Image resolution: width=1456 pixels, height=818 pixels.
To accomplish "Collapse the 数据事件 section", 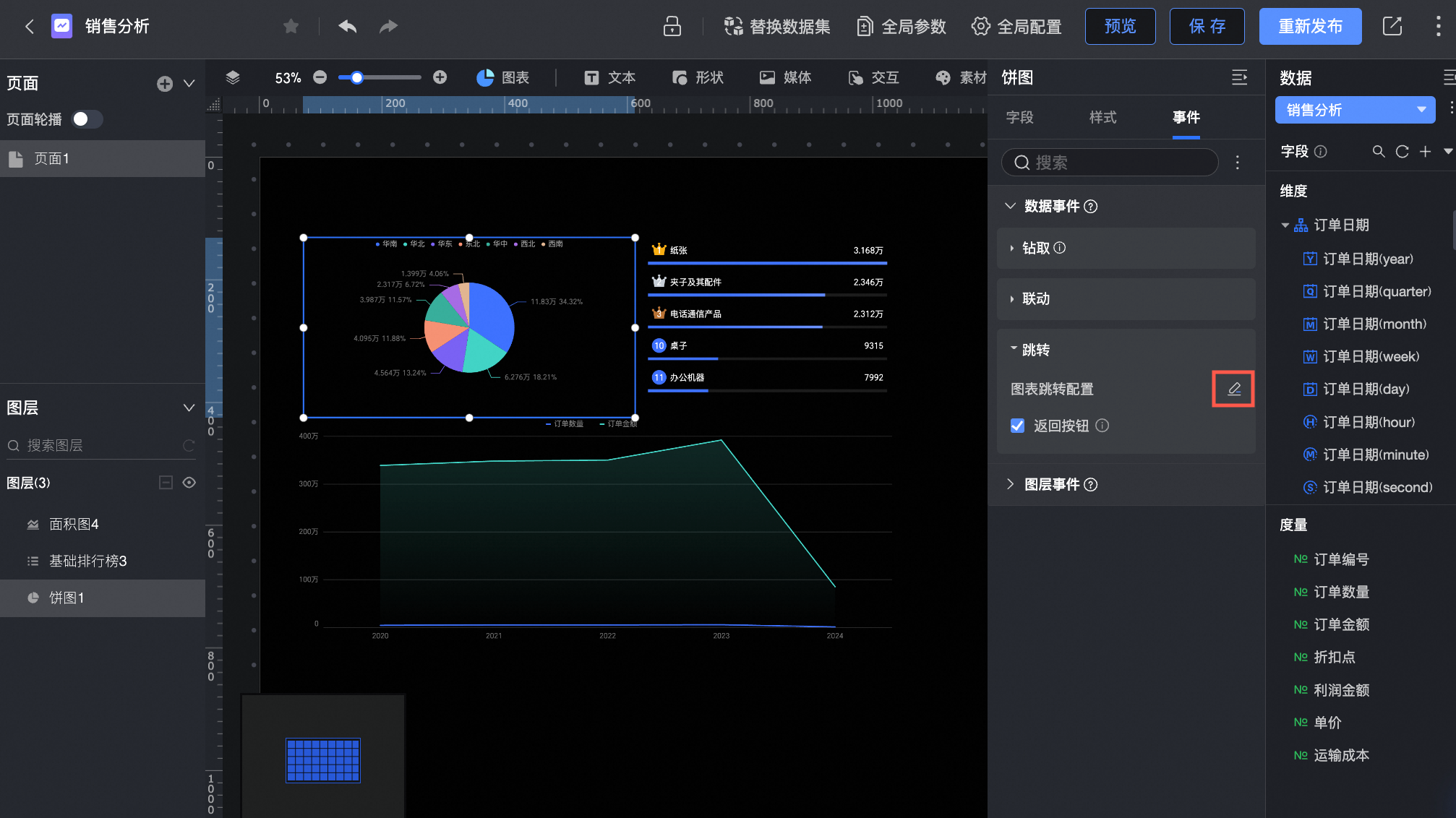I will pos(1010,207).
